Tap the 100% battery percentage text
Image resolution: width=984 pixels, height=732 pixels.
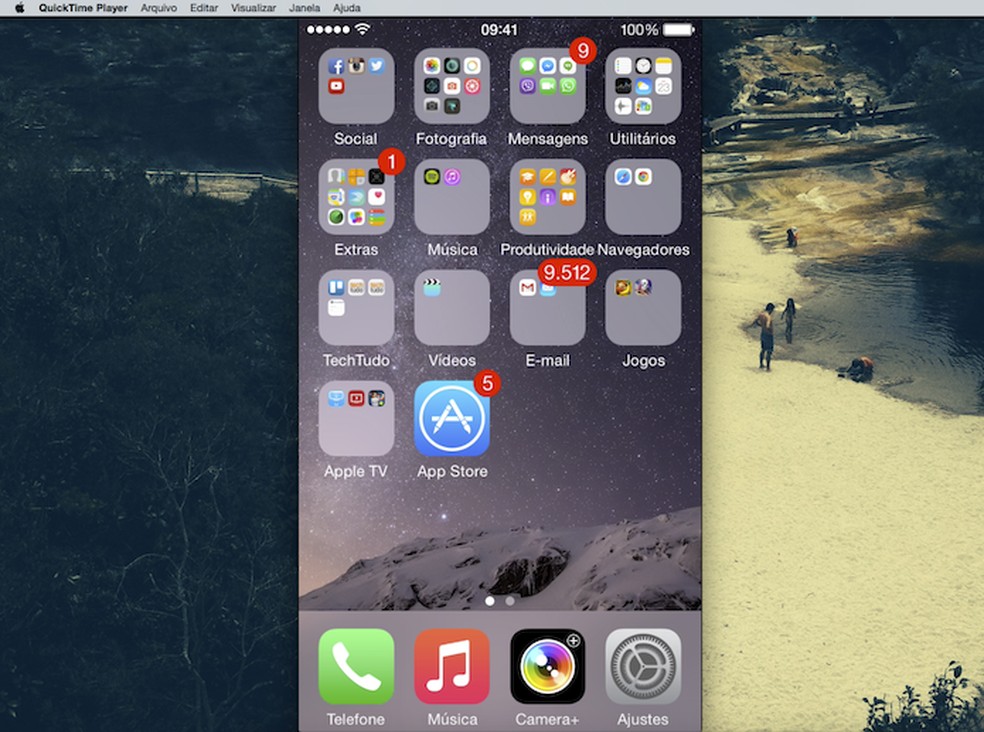coord(639,30)
